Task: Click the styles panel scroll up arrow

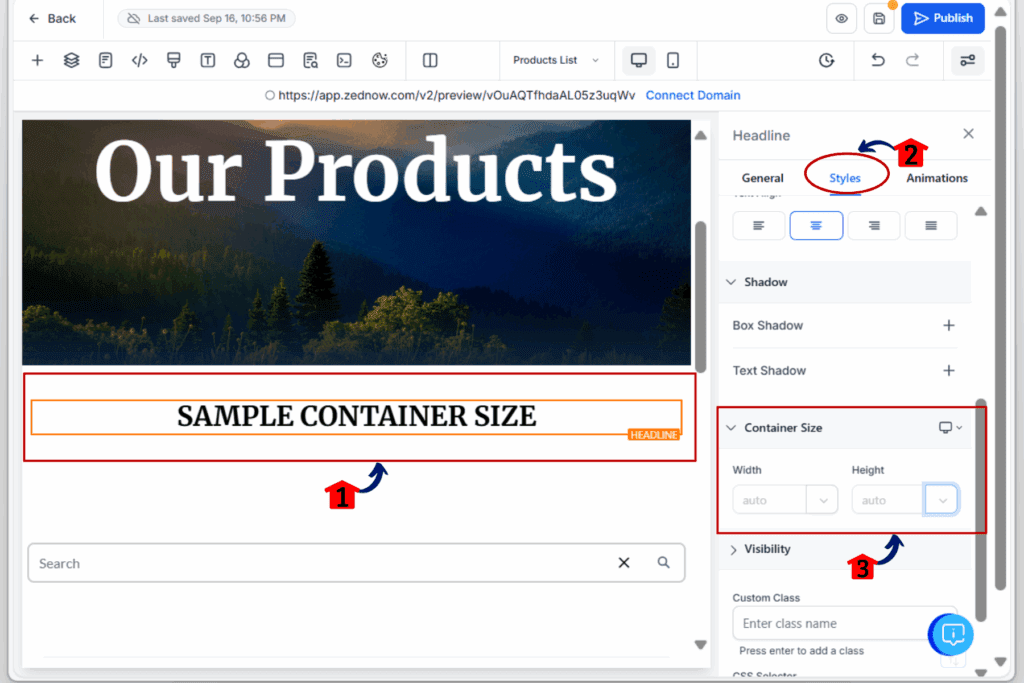Action: coord(981,211)
